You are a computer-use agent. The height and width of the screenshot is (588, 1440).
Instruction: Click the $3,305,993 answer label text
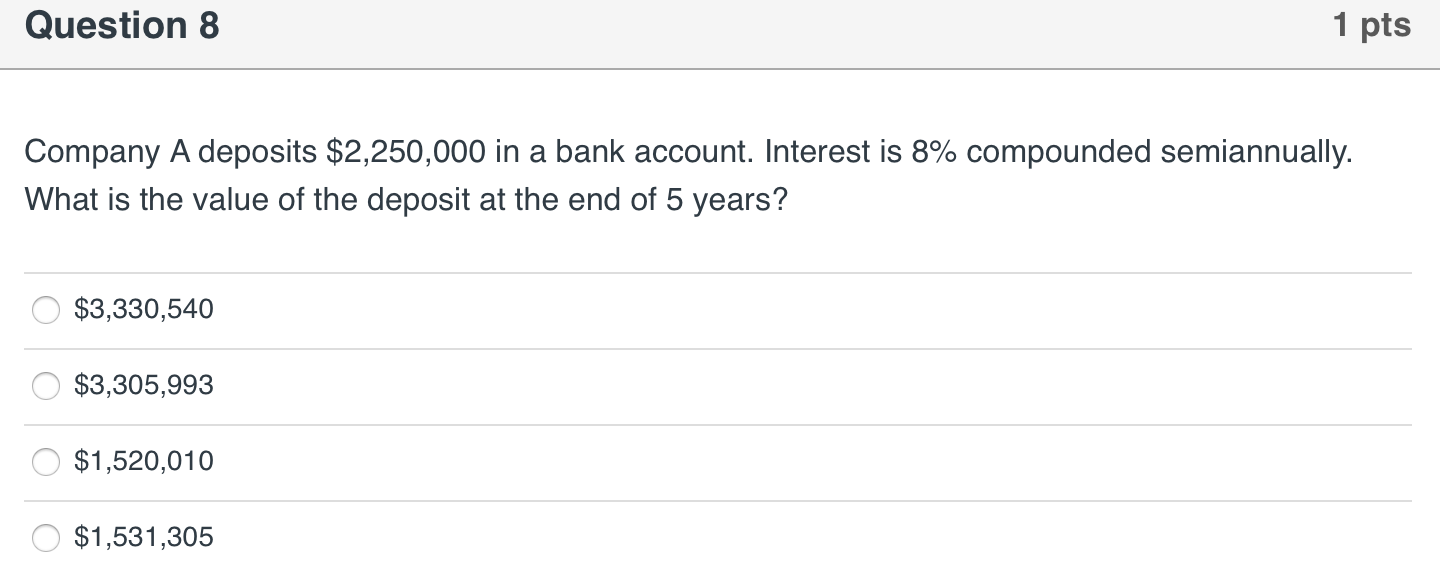tap(144, 386)
